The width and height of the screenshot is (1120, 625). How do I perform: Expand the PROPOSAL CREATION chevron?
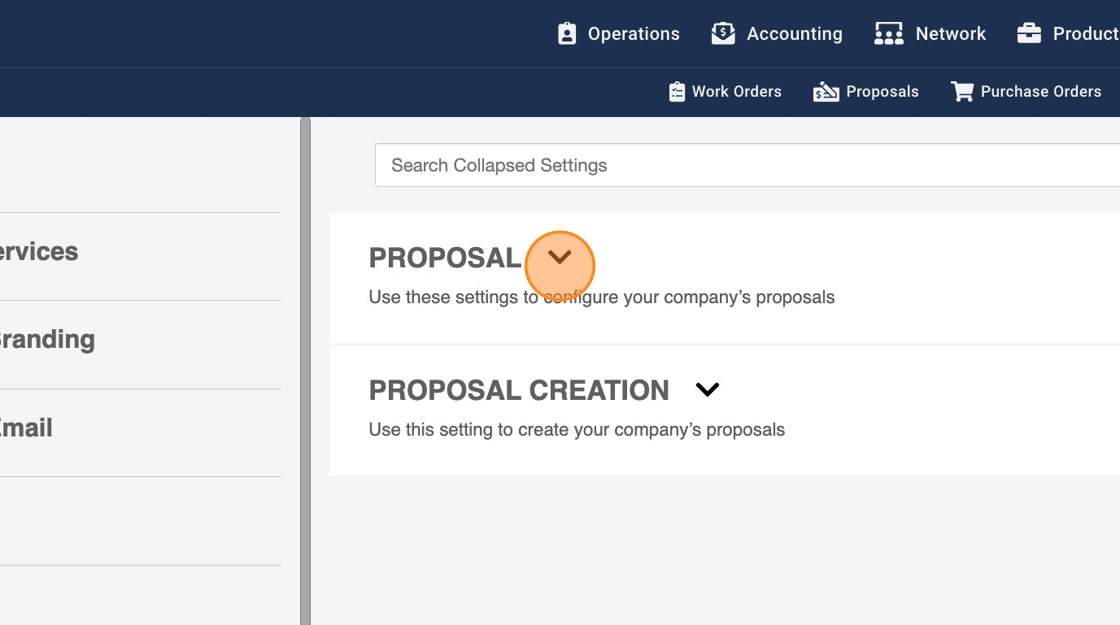click(x=707, y=390)
